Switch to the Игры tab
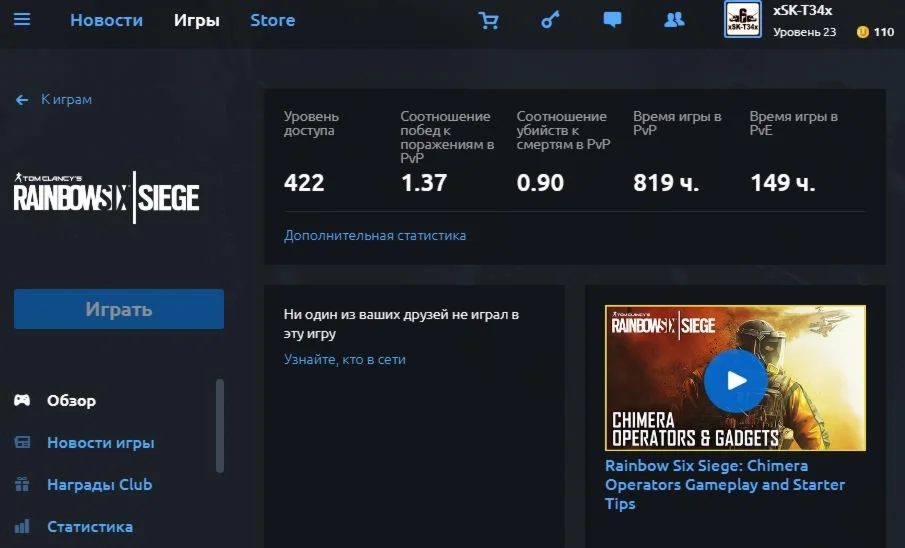The image size is (905, 548). click(197, 20)
